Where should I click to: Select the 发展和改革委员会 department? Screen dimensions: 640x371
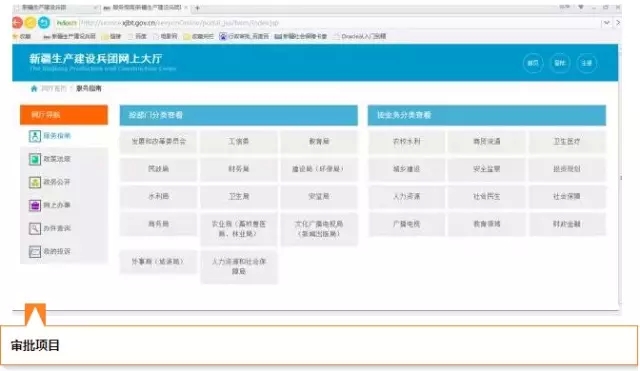point(158,142)
